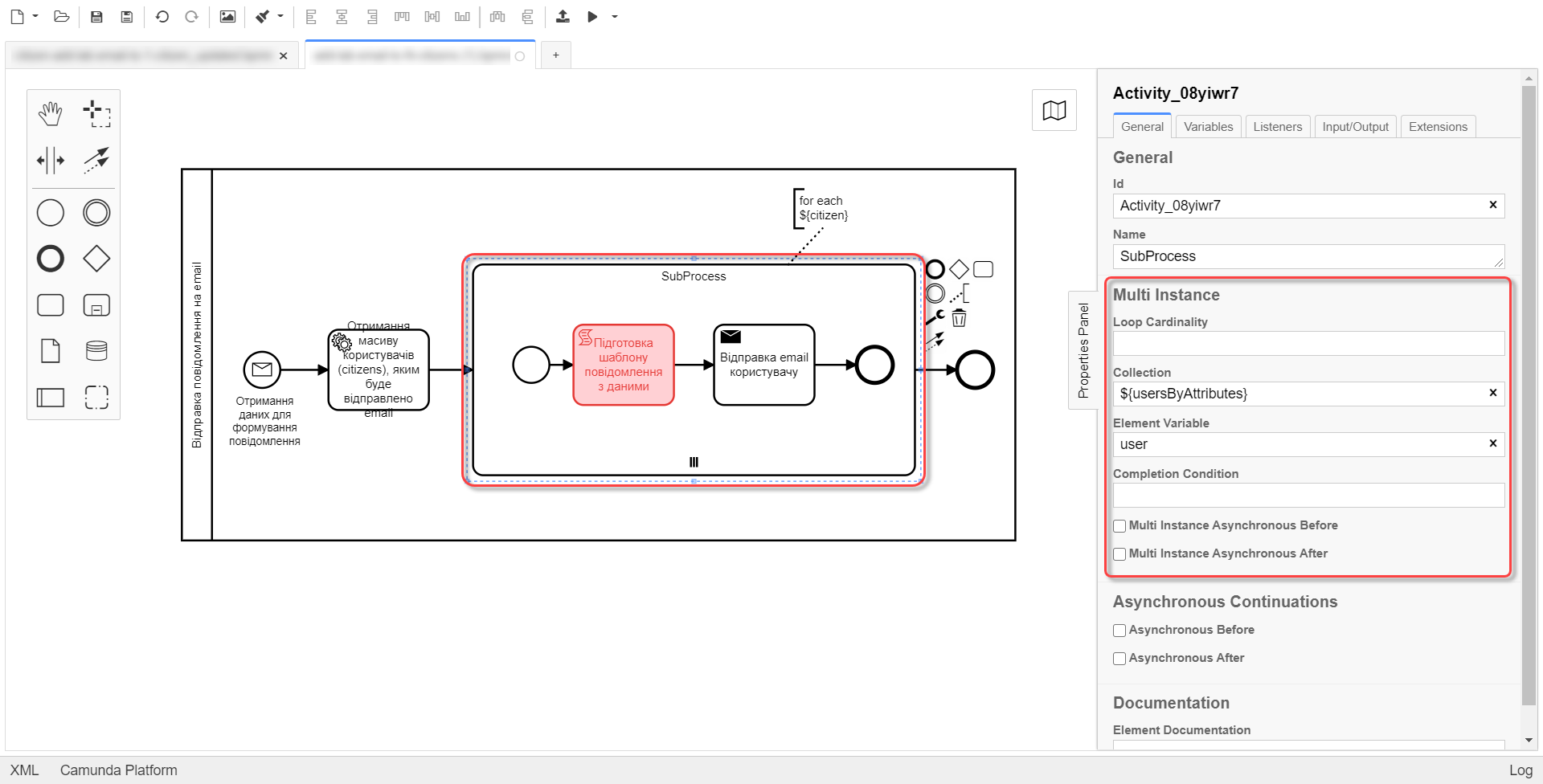Toggle the Log panel
The image size is (1543, 784).
pyautogui.click(x=1520, y=770)
